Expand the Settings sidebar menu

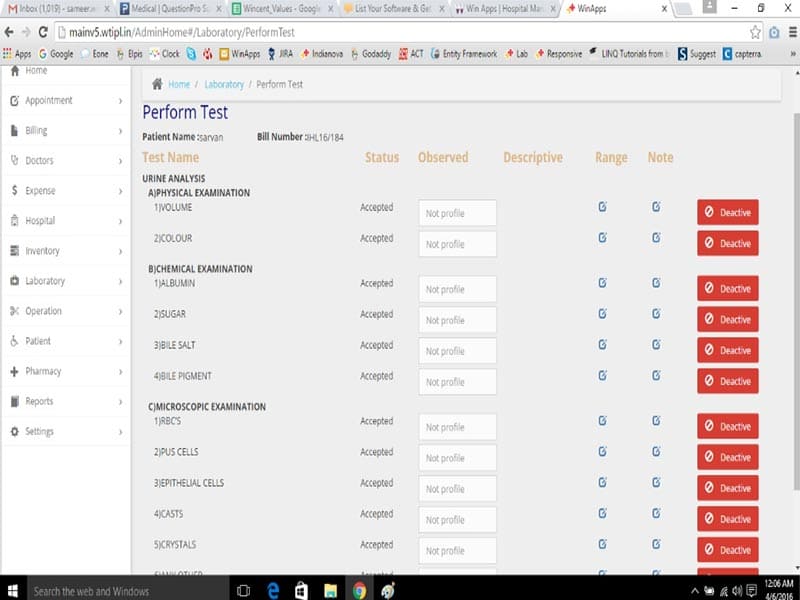point(67,432)
